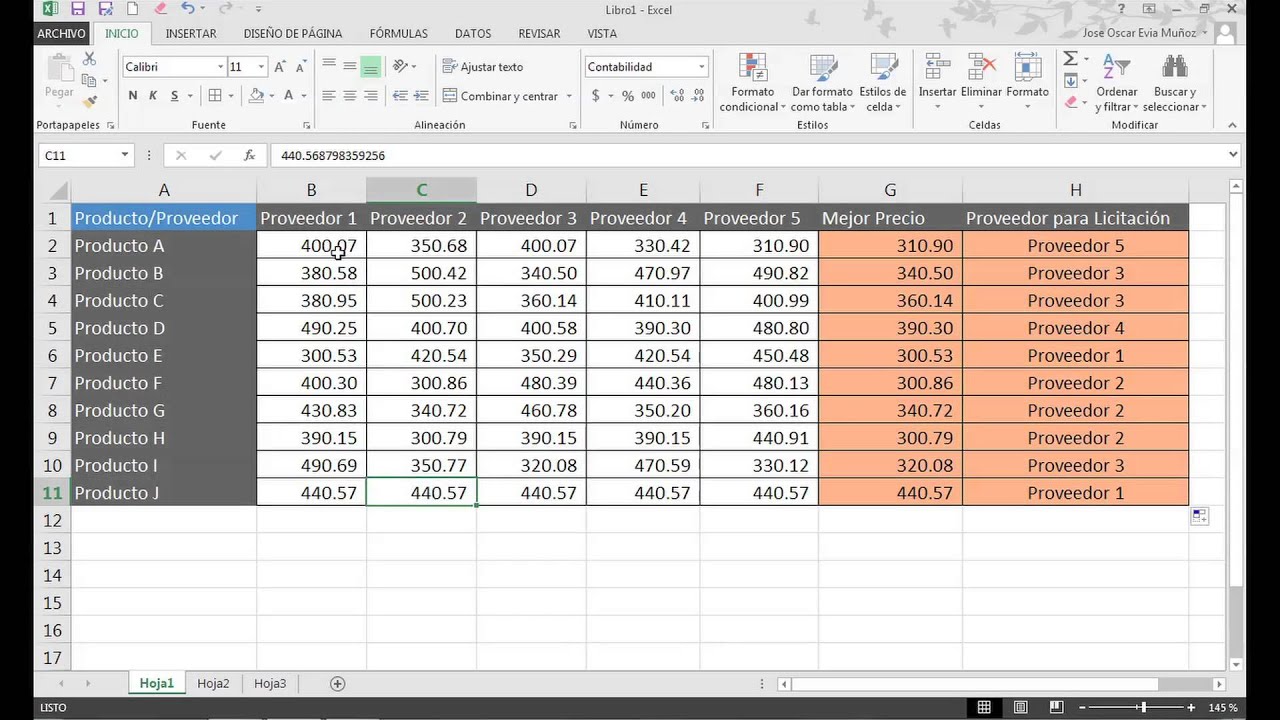Switch to the Hoja2 sheet tab

pos(213,684)
